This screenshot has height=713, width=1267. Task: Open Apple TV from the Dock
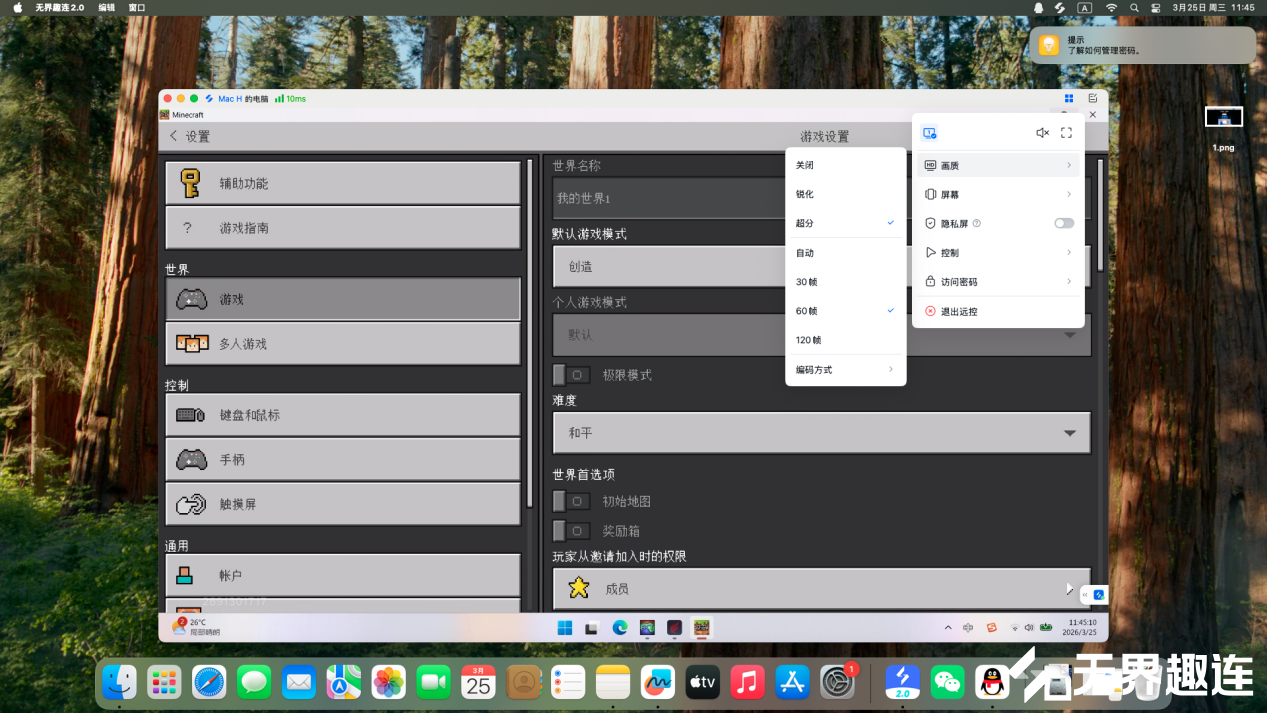(x=702, y=682)
